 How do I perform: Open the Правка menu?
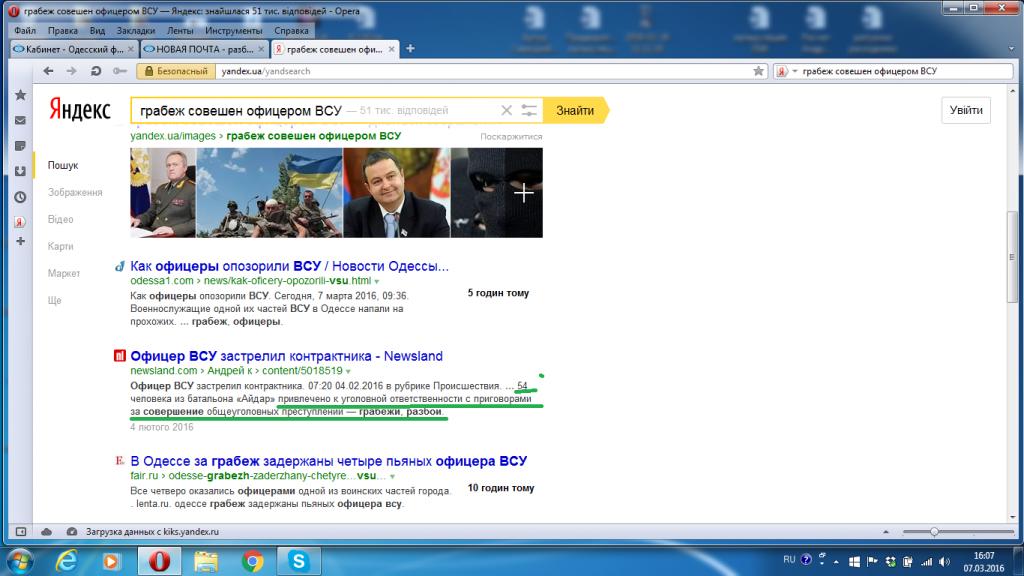(63, 31)
